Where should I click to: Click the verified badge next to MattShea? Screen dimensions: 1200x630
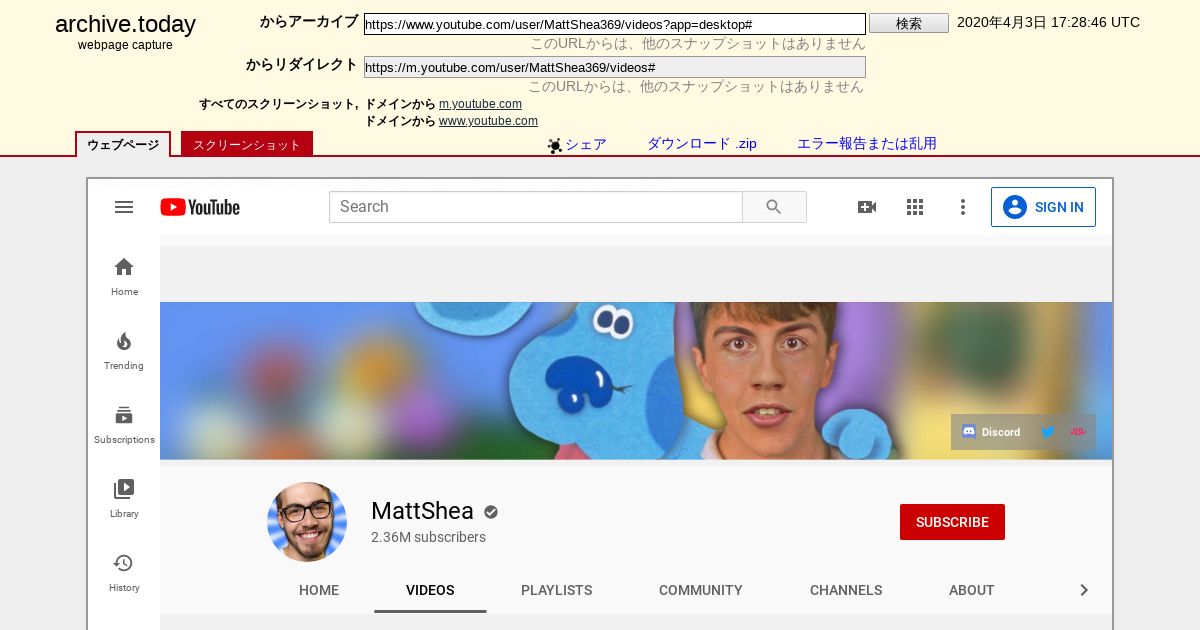[491, 512]
